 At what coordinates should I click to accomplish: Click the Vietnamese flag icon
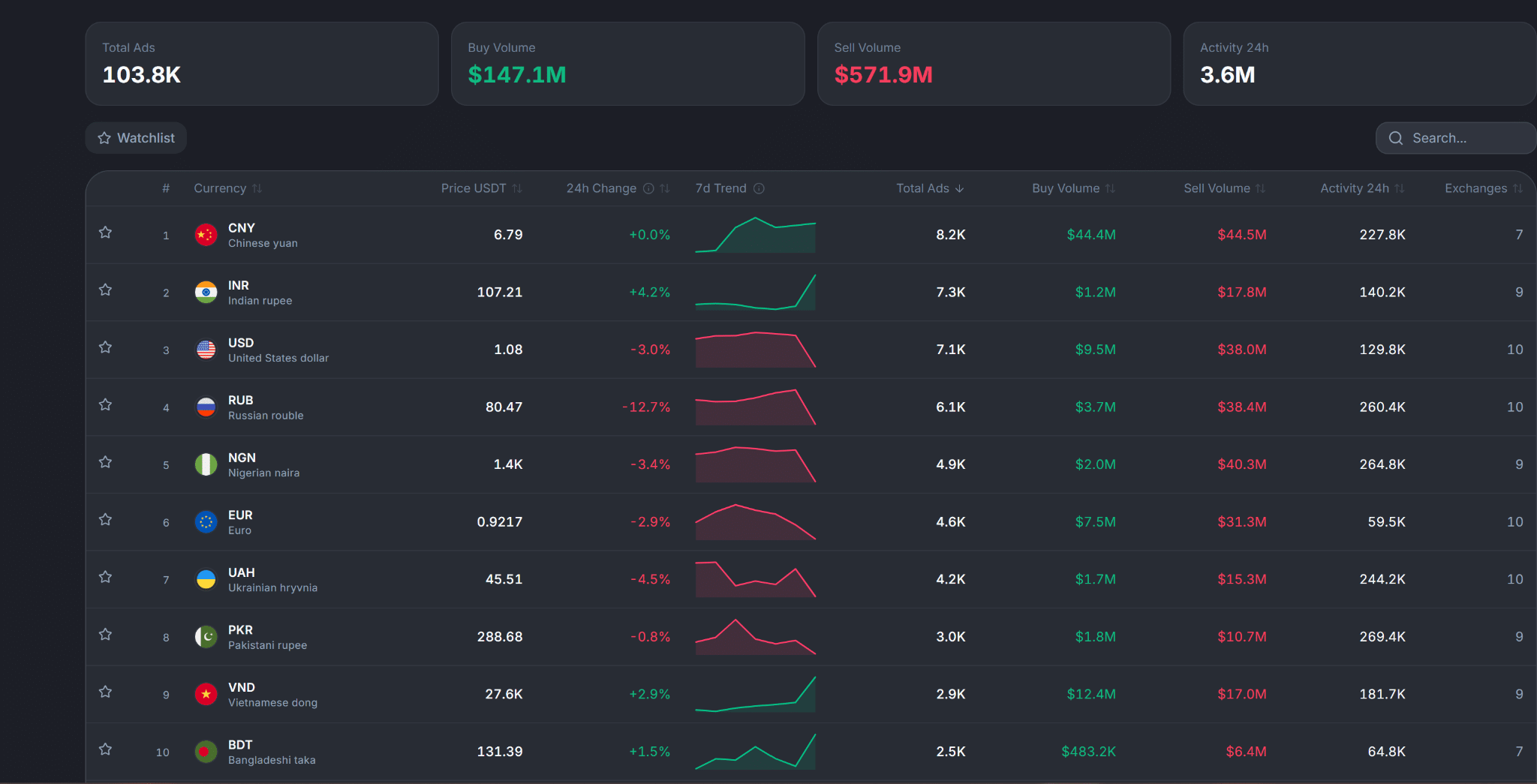pyautogui.click(x=206, y=694)
